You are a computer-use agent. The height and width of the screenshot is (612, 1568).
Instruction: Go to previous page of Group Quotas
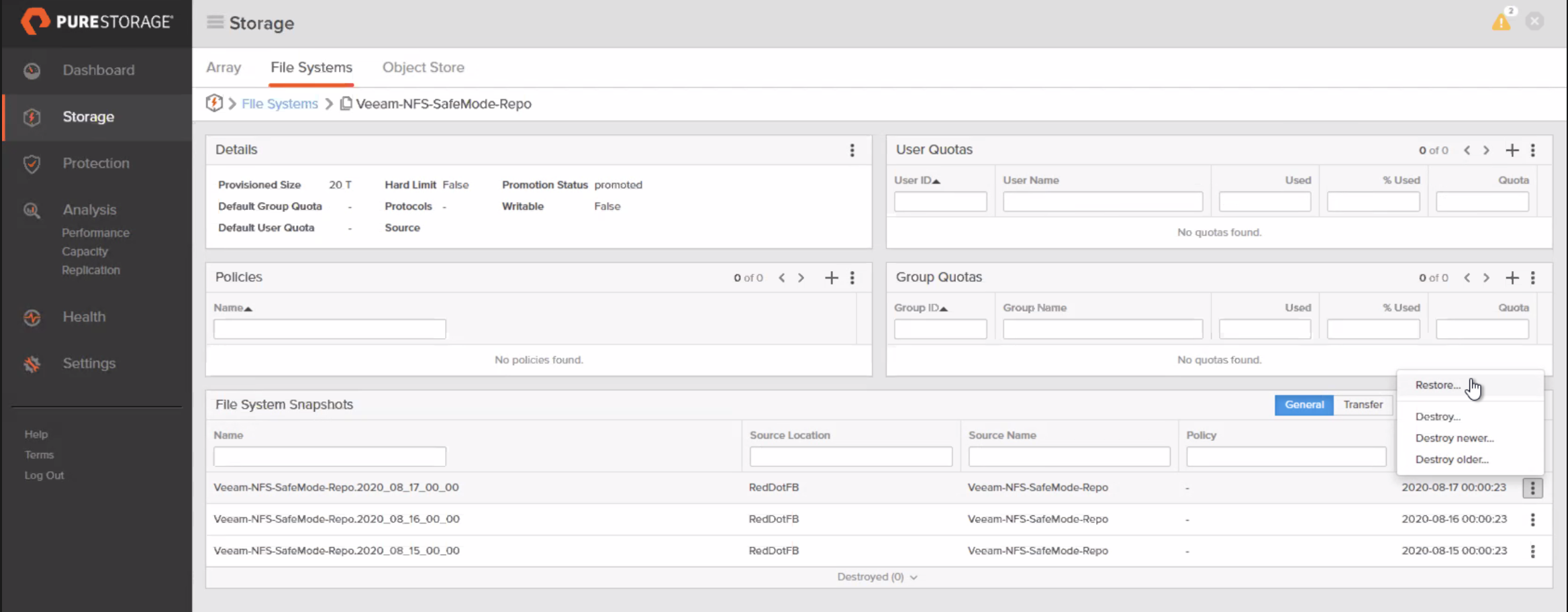[x=1467, y=278]
